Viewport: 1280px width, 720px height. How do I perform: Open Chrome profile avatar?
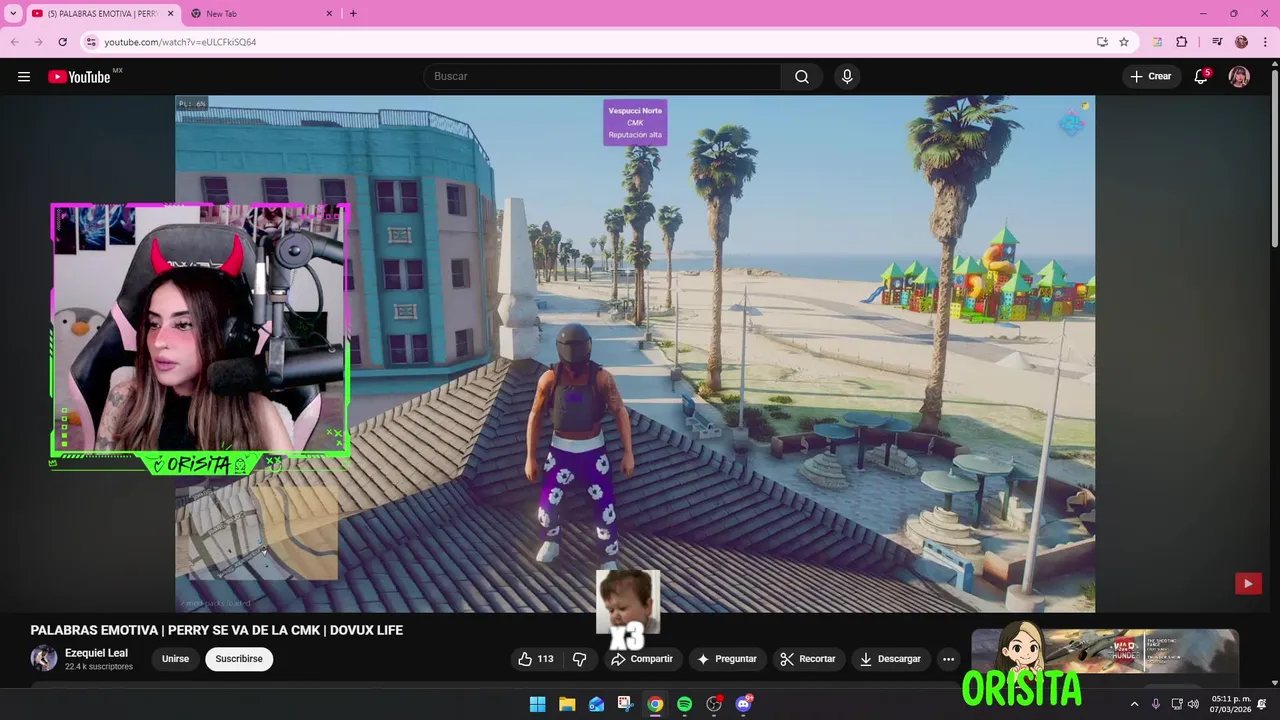pos(1242,42)
